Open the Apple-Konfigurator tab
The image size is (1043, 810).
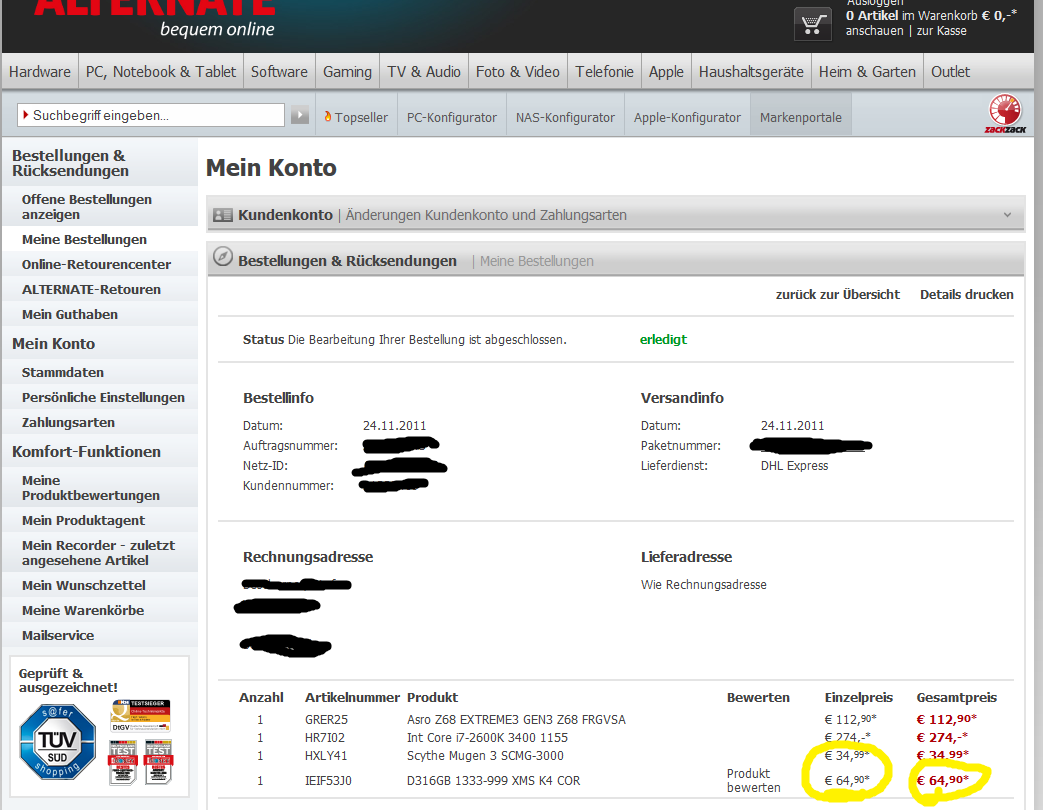coord(687,117)
